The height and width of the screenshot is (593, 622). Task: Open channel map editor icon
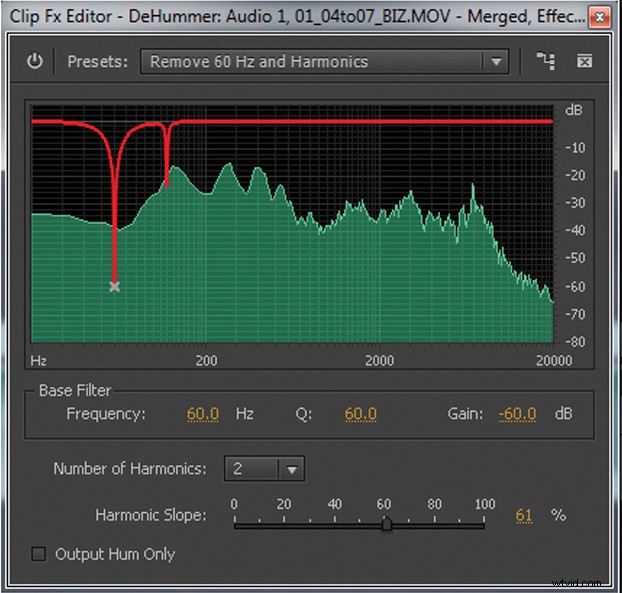(546, 61)
